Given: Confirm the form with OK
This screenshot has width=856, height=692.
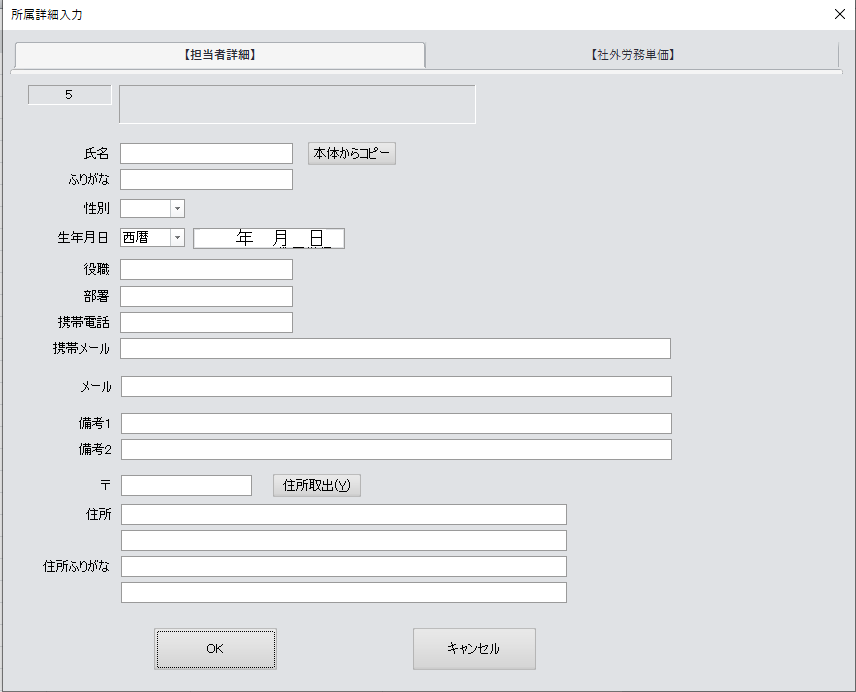Looking at the screenshot, I should click(x=215, y=649).
